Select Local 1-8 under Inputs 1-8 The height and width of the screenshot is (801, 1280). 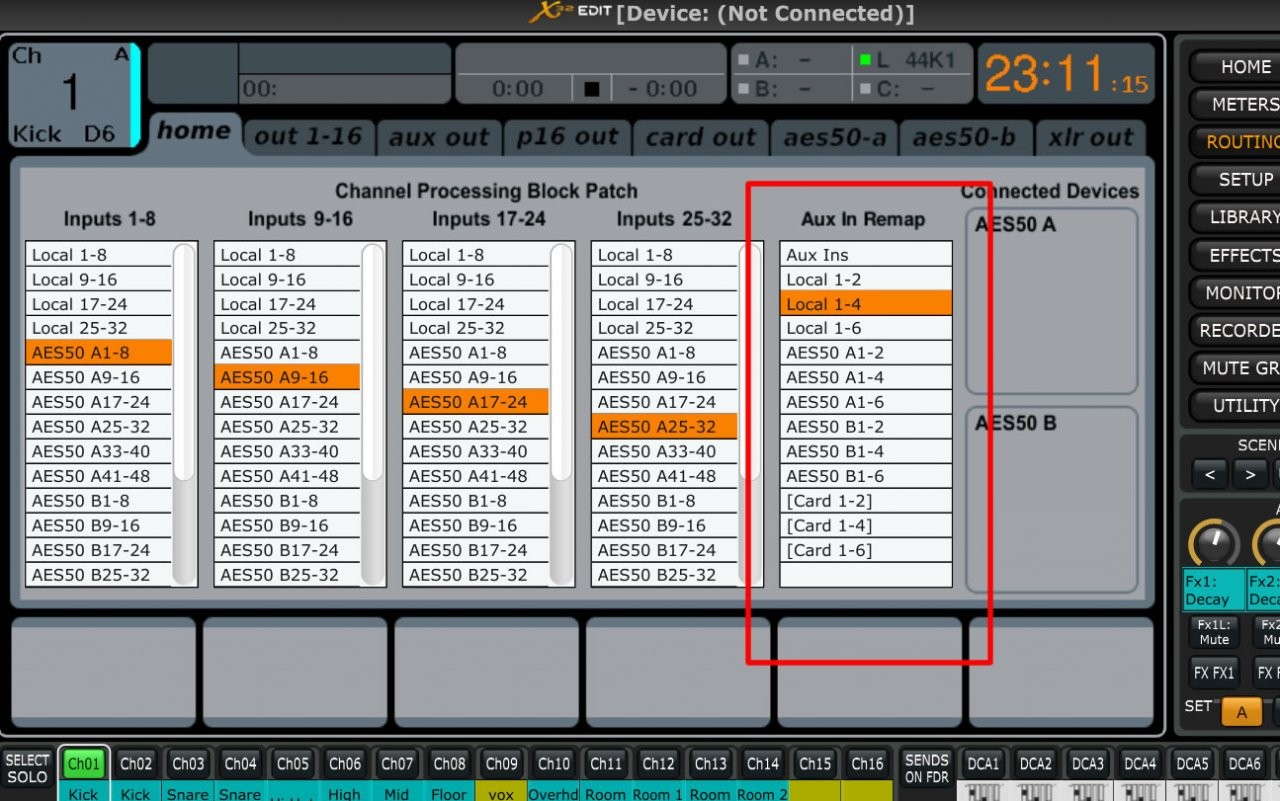coord(99,255)
